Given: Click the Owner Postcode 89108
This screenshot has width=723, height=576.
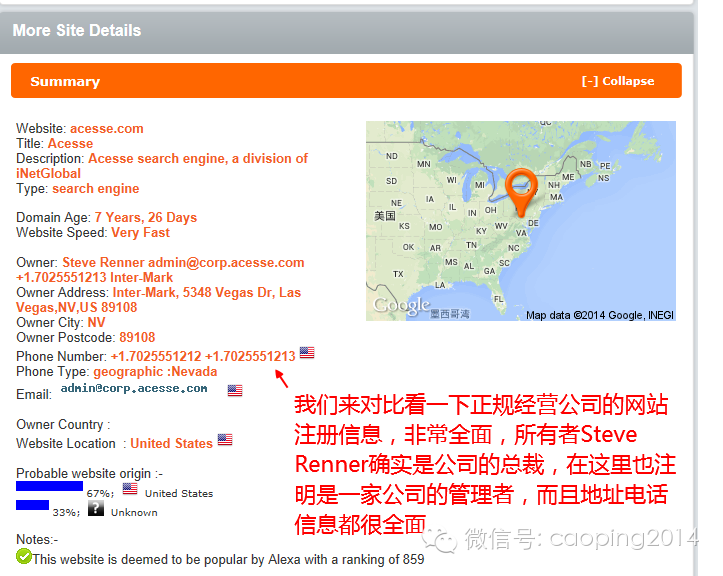Looking at the screenshot, I should pos(137,338).
